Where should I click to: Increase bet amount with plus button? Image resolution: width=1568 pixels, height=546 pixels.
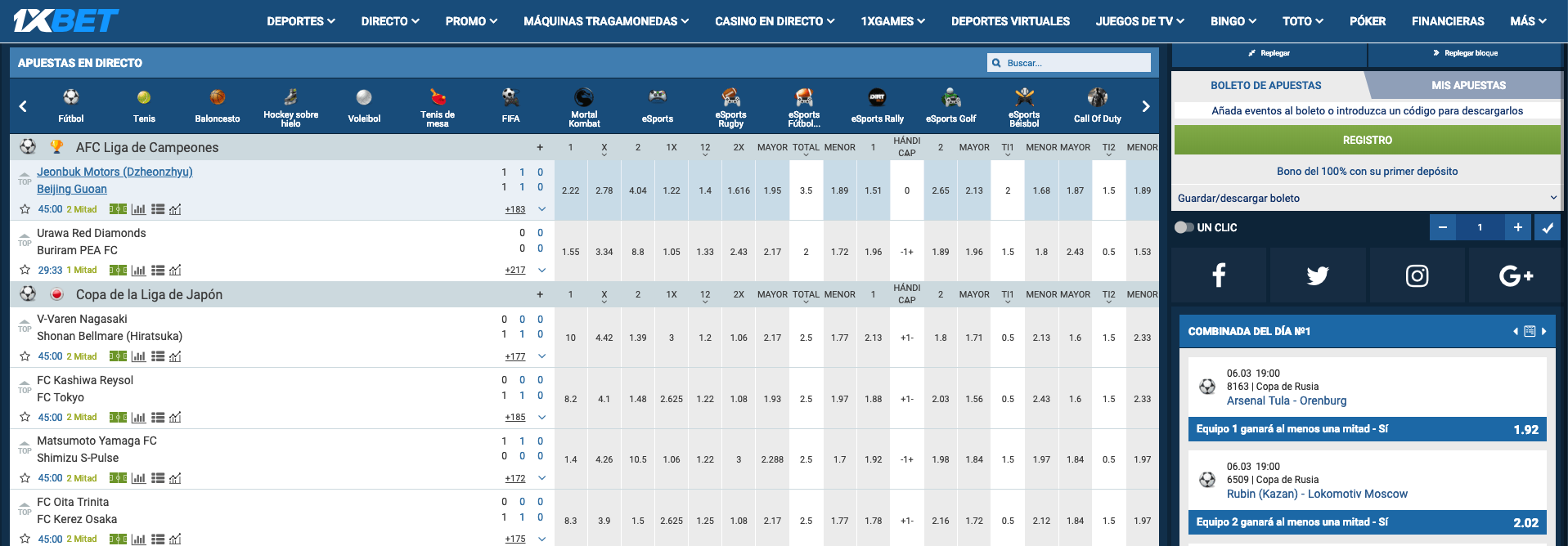click(x=1517, y=227)
